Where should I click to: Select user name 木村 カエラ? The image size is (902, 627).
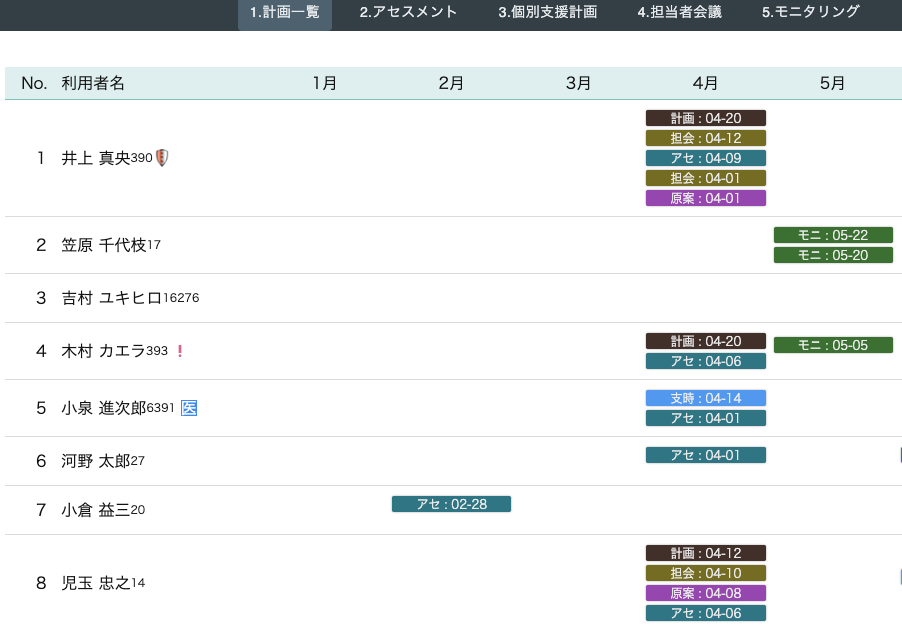click(x=104, y=351)
